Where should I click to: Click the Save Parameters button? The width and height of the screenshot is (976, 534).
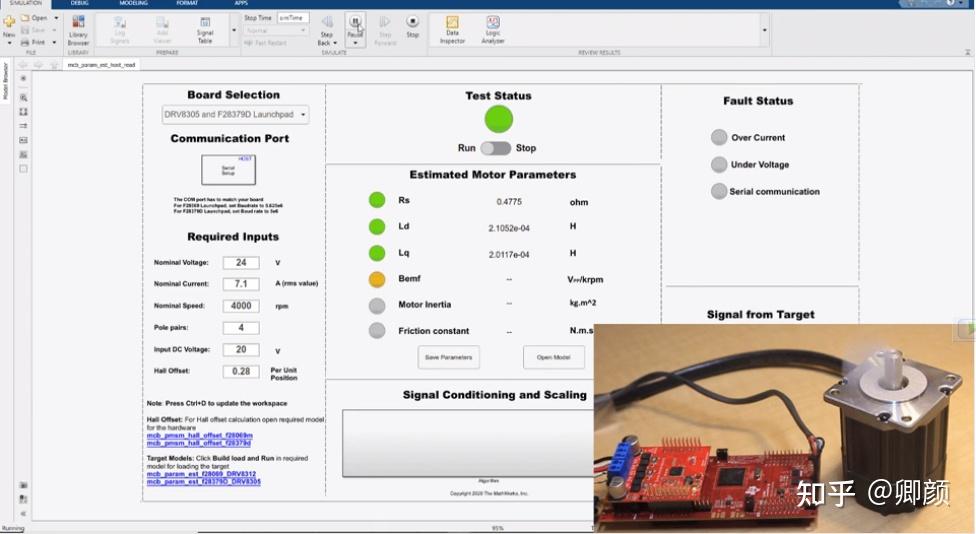(448, 357)
